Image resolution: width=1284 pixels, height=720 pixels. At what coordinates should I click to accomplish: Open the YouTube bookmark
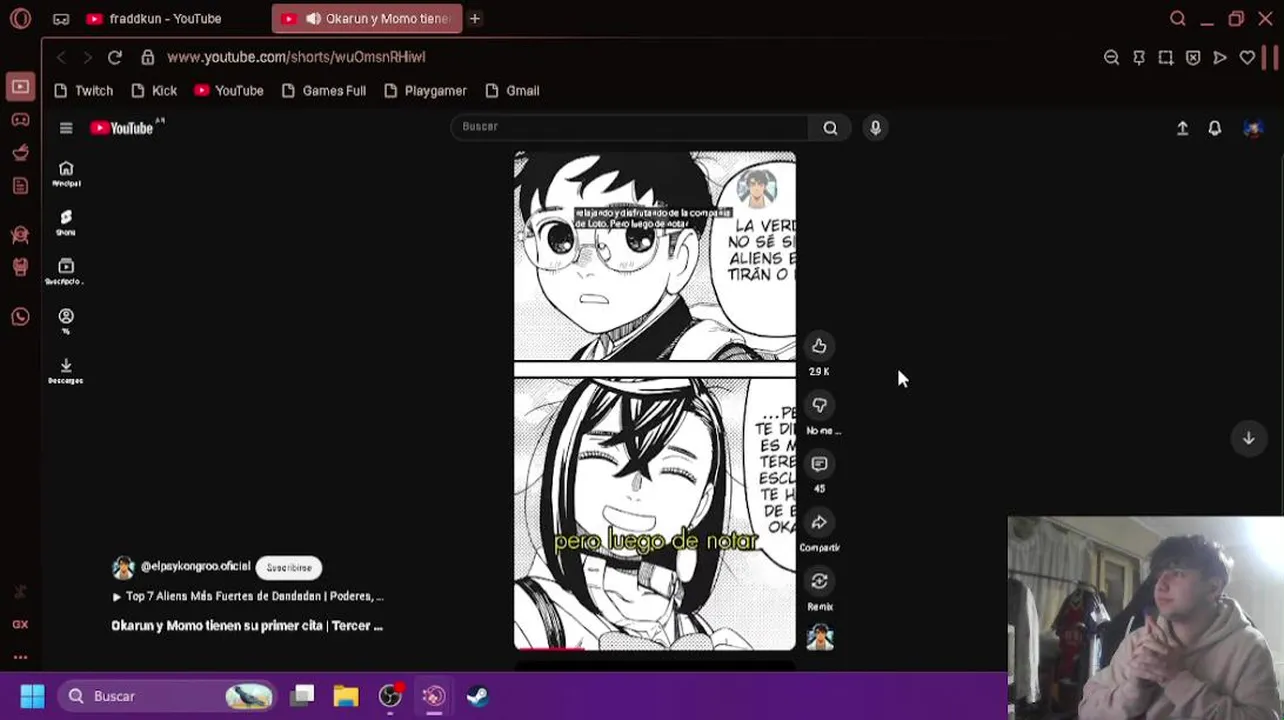point(229,91)
